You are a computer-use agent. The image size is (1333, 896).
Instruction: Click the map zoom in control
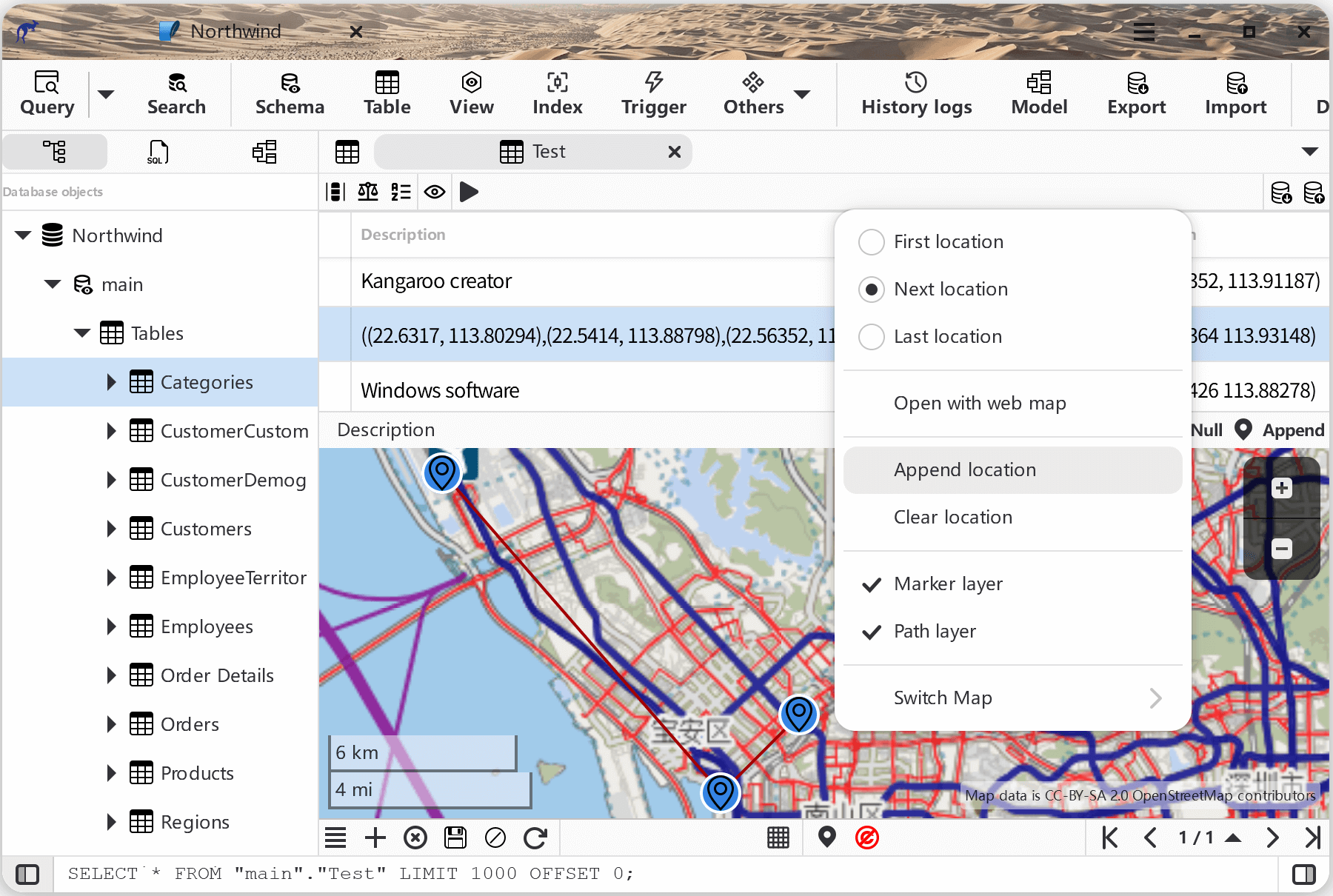pyautogui.click(x=1282, y=487)
